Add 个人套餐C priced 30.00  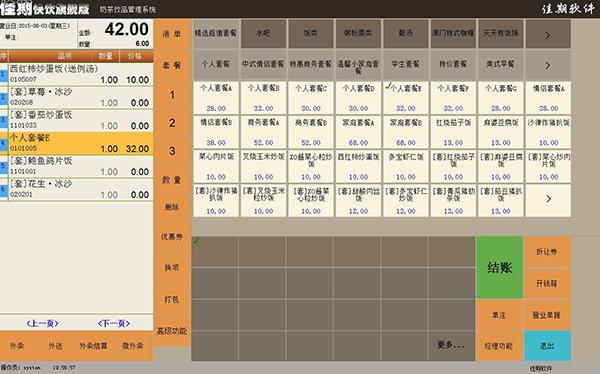point(311,98)
